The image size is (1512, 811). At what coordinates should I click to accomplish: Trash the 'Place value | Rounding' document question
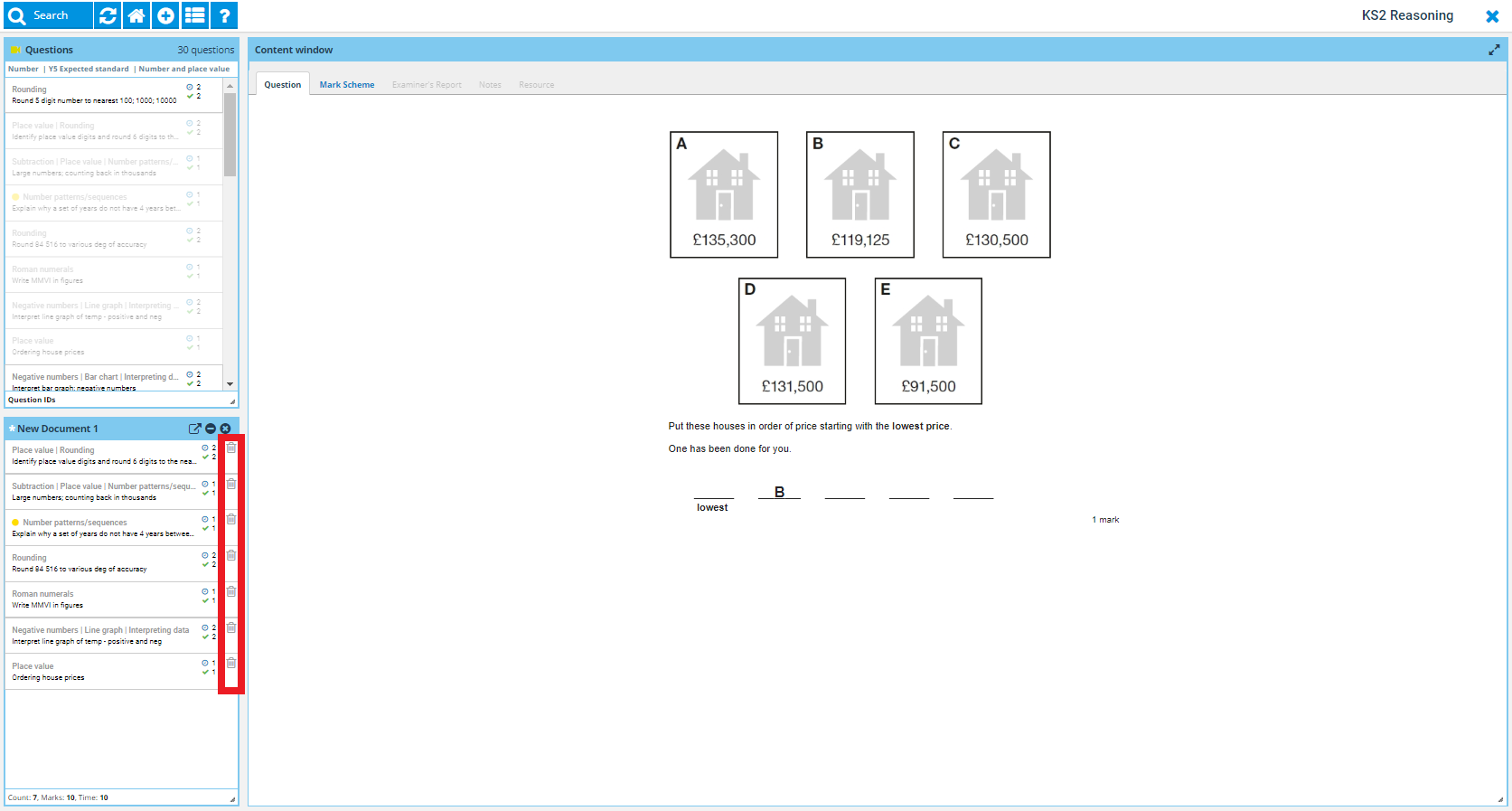231,448
